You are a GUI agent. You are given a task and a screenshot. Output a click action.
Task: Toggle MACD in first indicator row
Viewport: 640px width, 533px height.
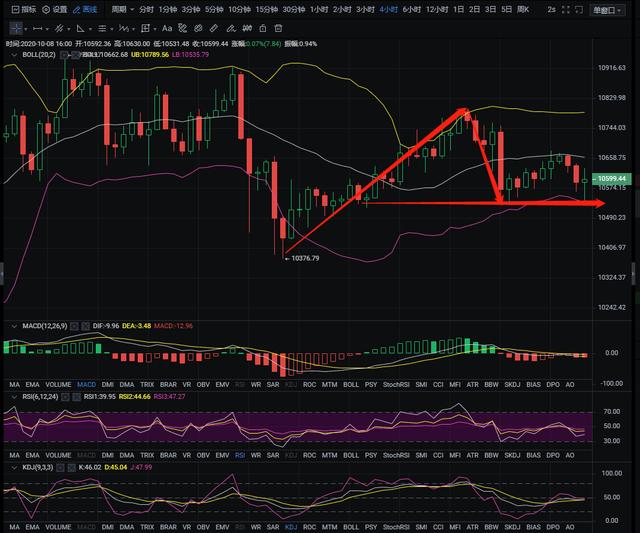(87, 385)
